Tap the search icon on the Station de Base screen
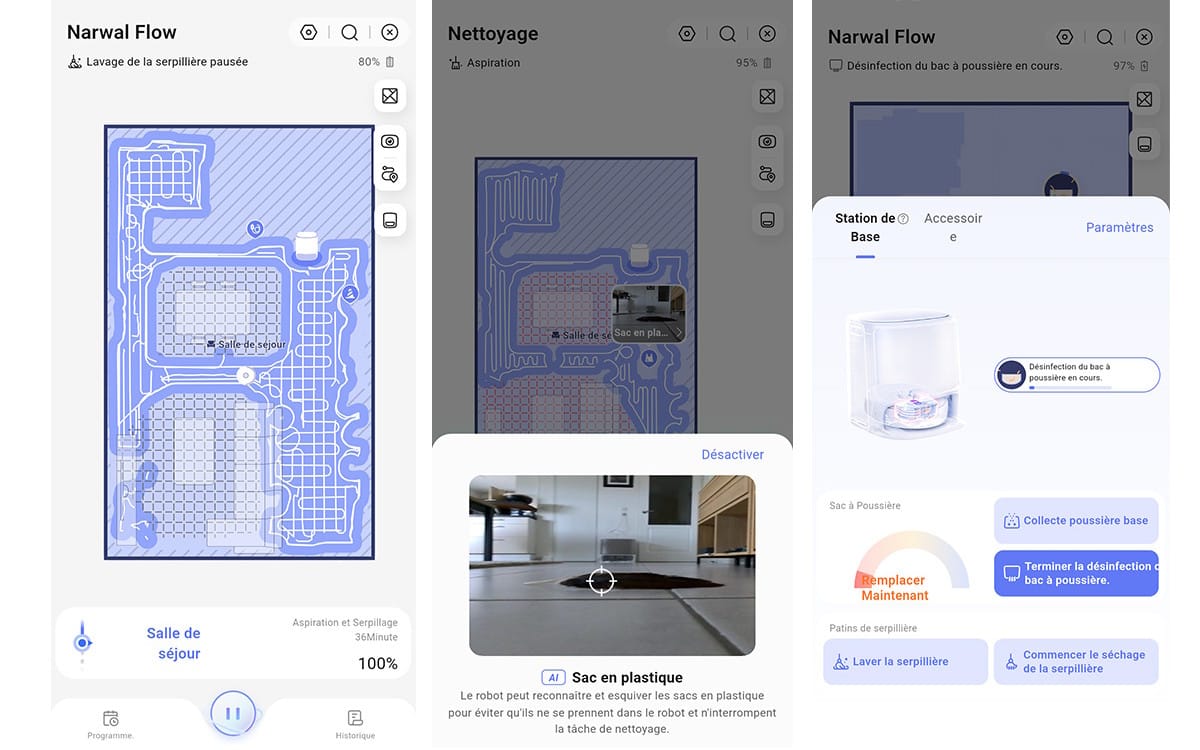Screen dimensions: 1200x750 point(1105,37)
